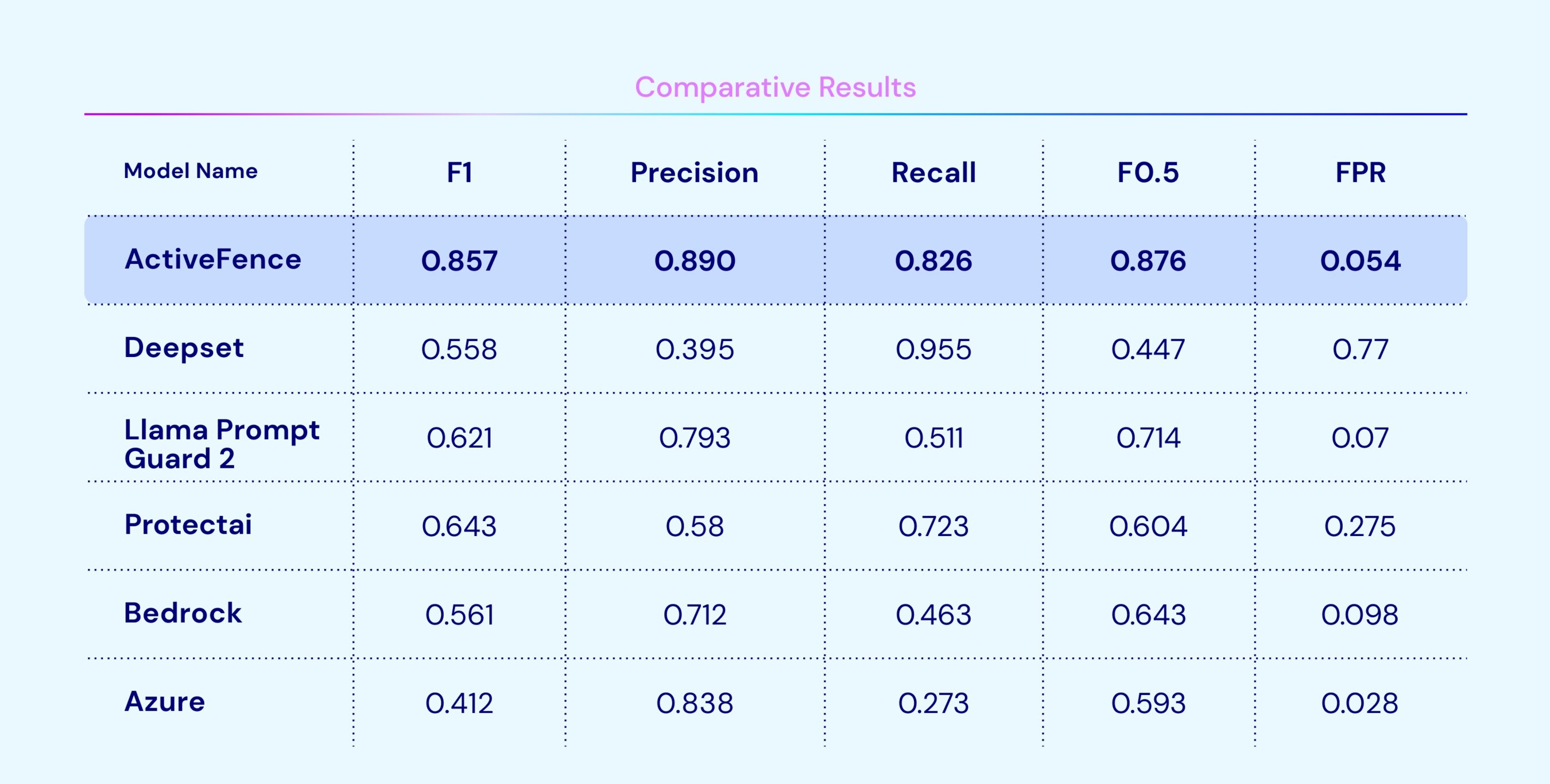Click the F1 column header
Viewport: 1550px width, 784px height.
point(459,173)
